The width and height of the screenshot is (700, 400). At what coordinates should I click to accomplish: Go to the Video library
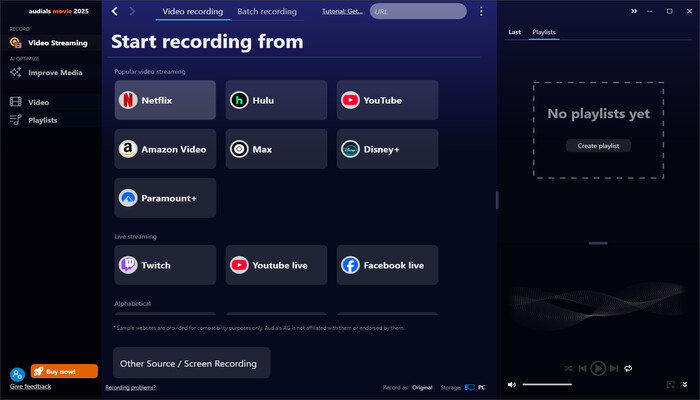(50, 102)
